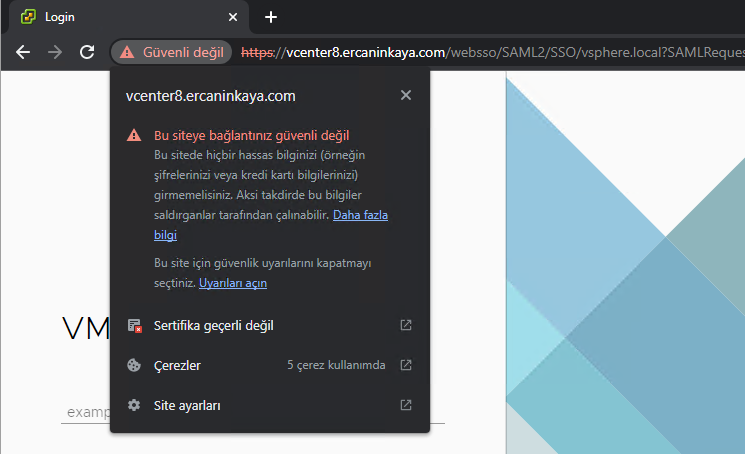
Task: Click the "Uyarıları açın" link
Action: [233, 283]
